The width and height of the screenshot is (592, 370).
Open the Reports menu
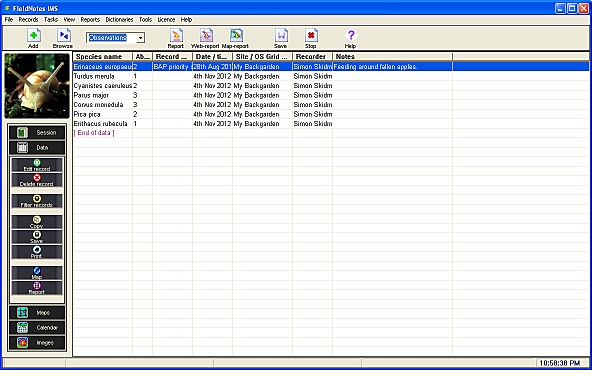pos(90,20)
